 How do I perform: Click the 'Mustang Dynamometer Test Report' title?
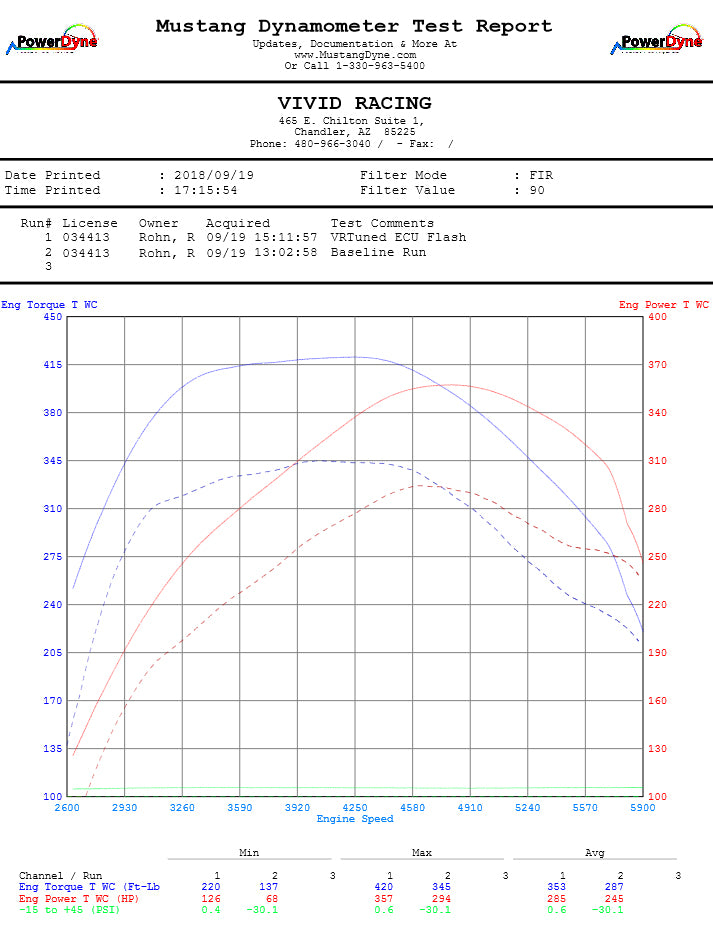[x=354, y=26]
